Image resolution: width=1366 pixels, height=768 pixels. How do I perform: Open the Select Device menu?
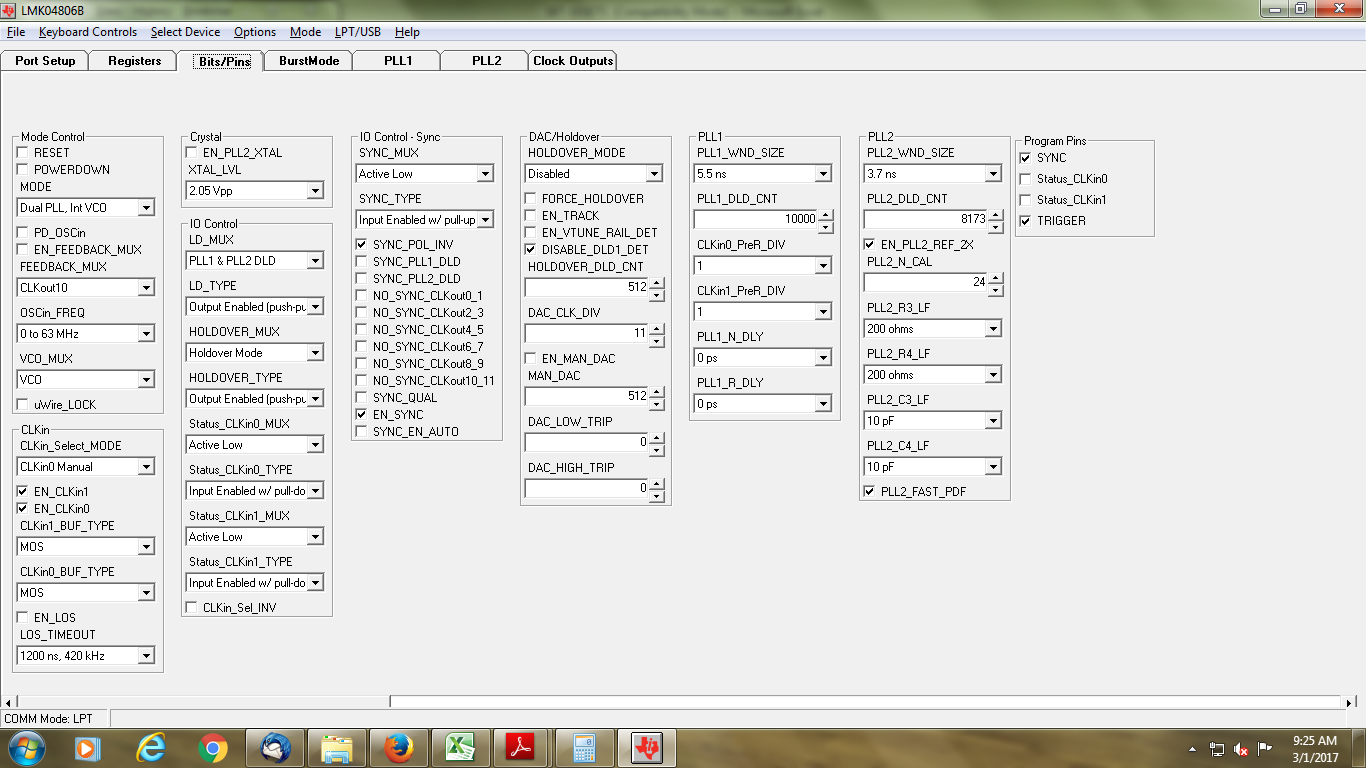tap(185, 32)
